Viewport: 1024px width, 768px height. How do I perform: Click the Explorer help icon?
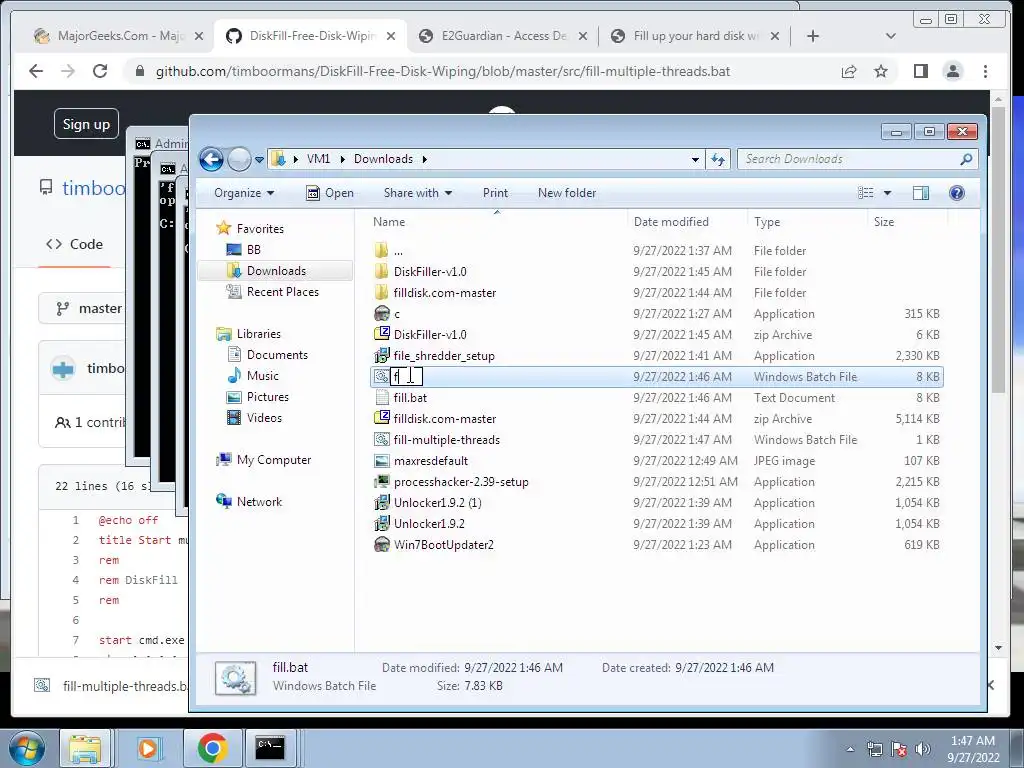[957, 193]
